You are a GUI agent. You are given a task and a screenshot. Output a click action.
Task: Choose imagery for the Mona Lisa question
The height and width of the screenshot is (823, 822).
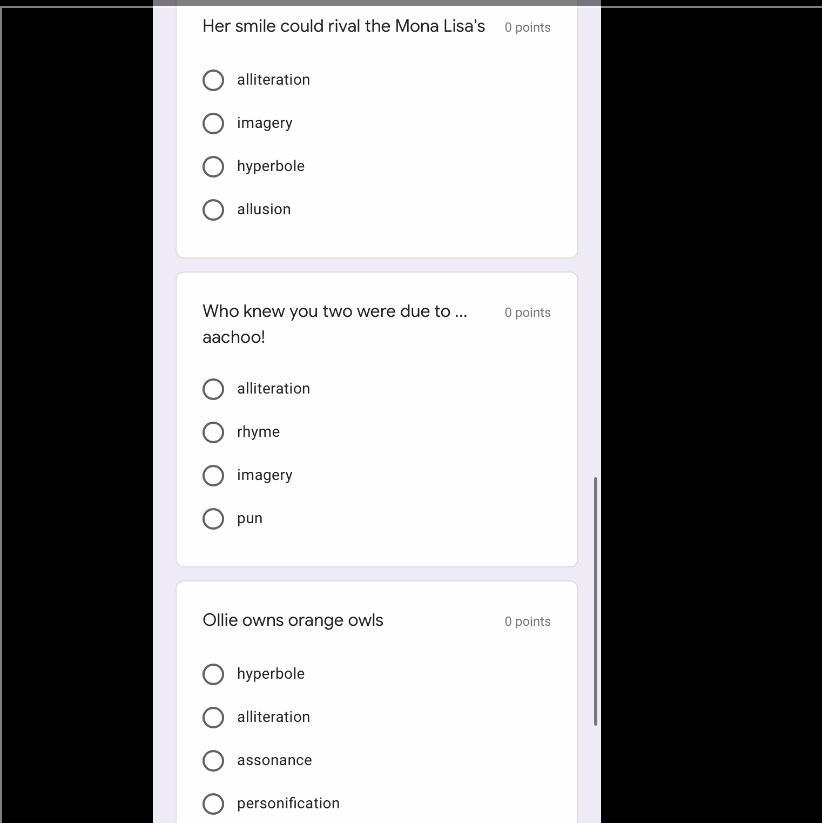[213, 123]
